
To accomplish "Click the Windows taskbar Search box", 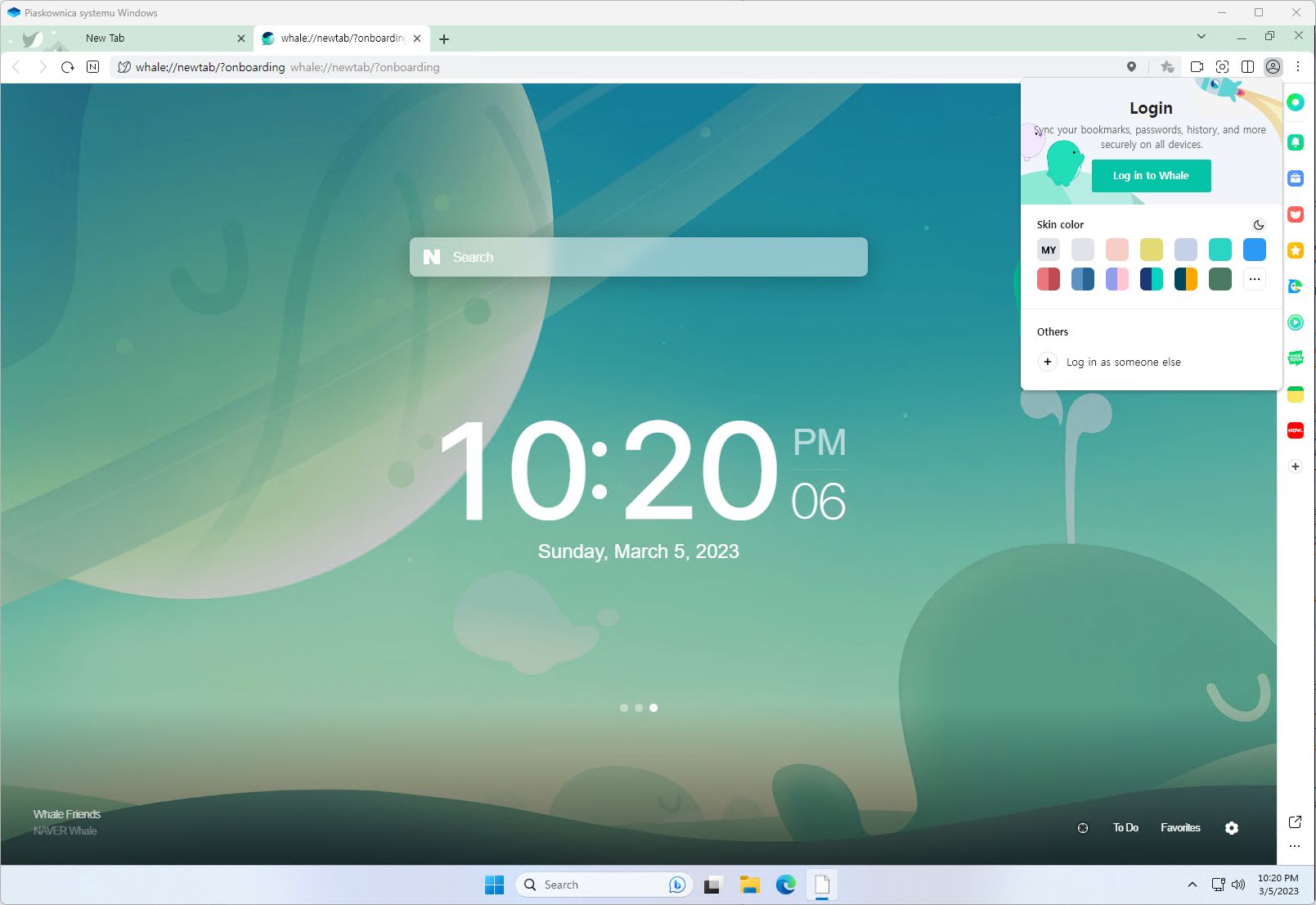I will click(604, 885).
